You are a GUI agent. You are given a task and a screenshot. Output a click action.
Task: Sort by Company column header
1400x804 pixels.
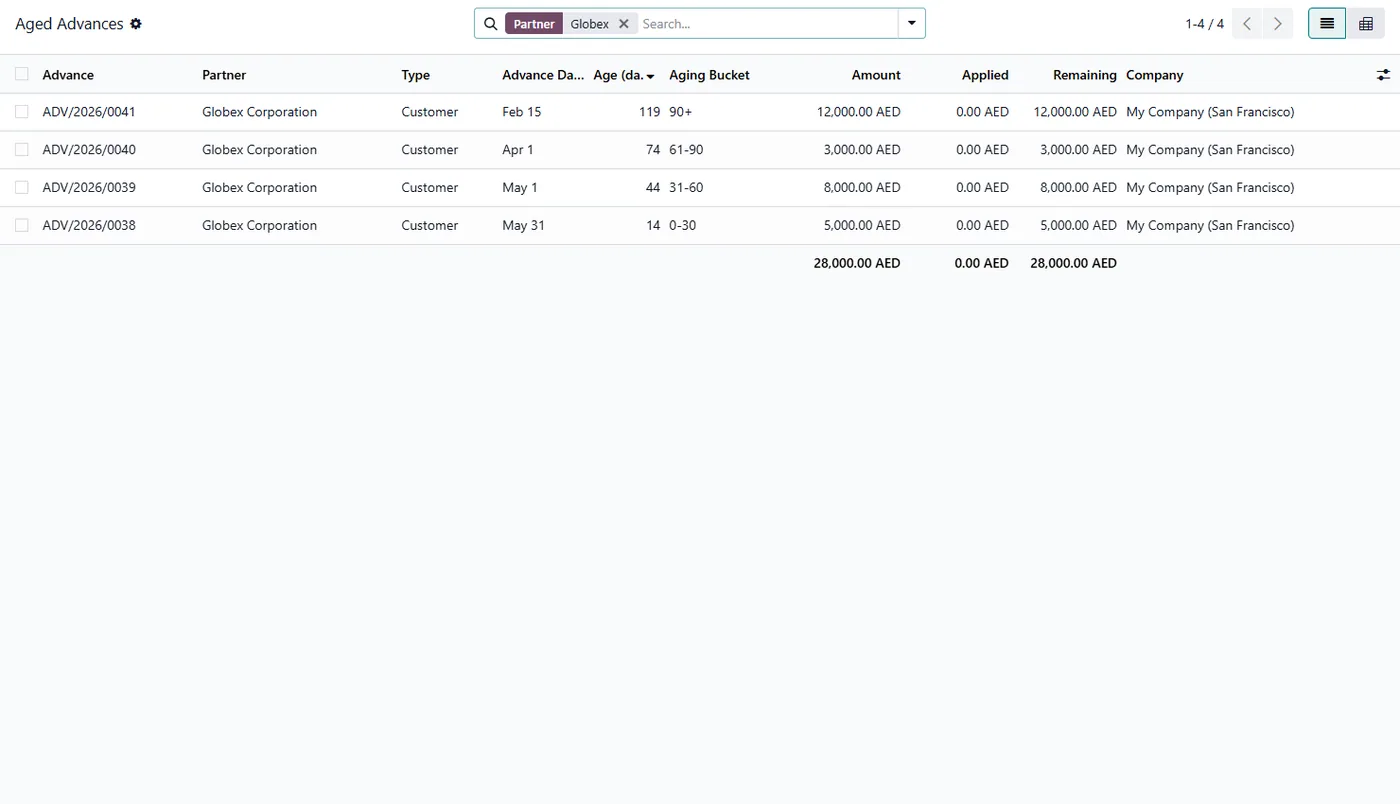click(x=1155, y=75)
